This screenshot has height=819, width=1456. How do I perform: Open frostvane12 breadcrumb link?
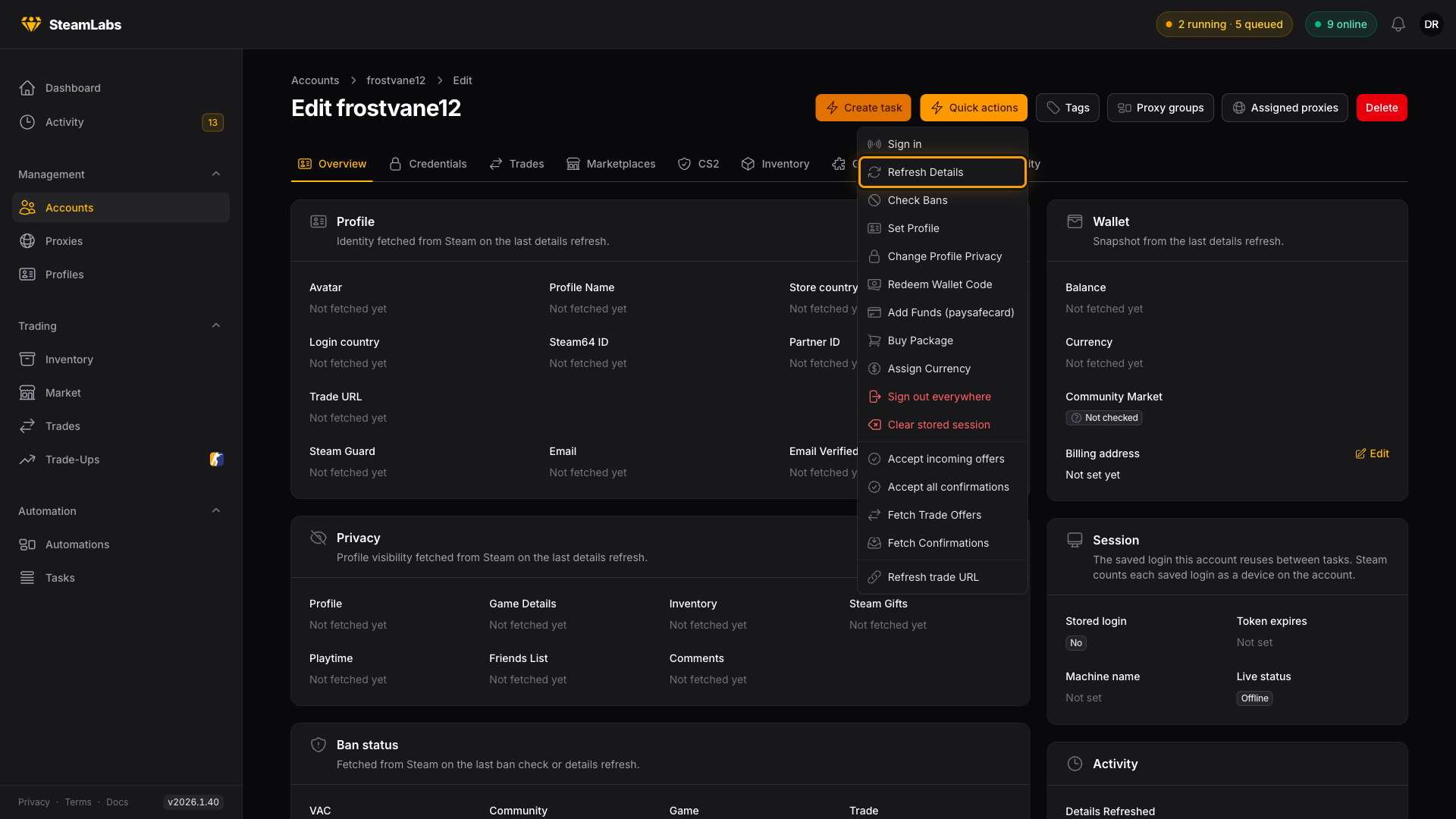396,80
